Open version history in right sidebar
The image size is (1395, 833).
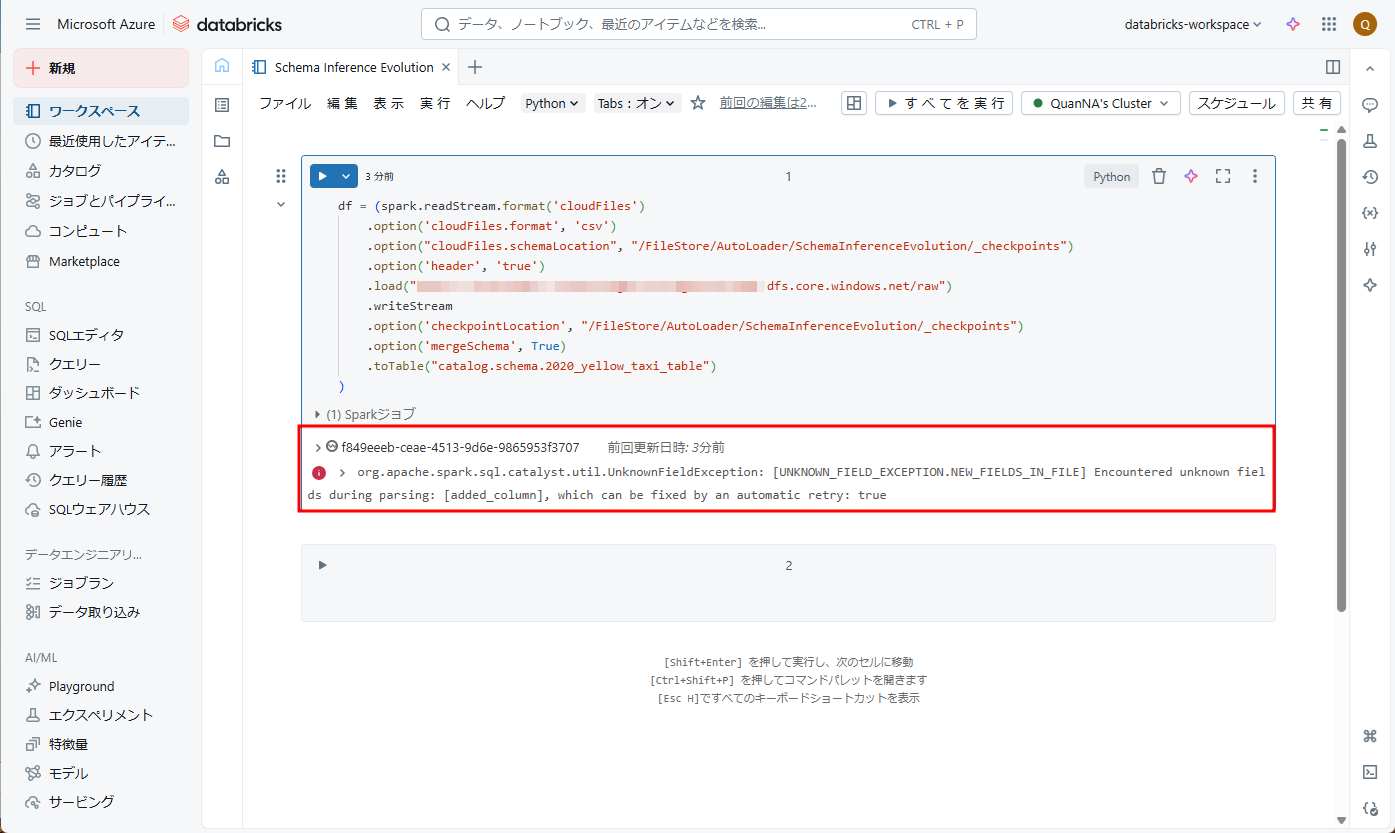click(1370, 177)
